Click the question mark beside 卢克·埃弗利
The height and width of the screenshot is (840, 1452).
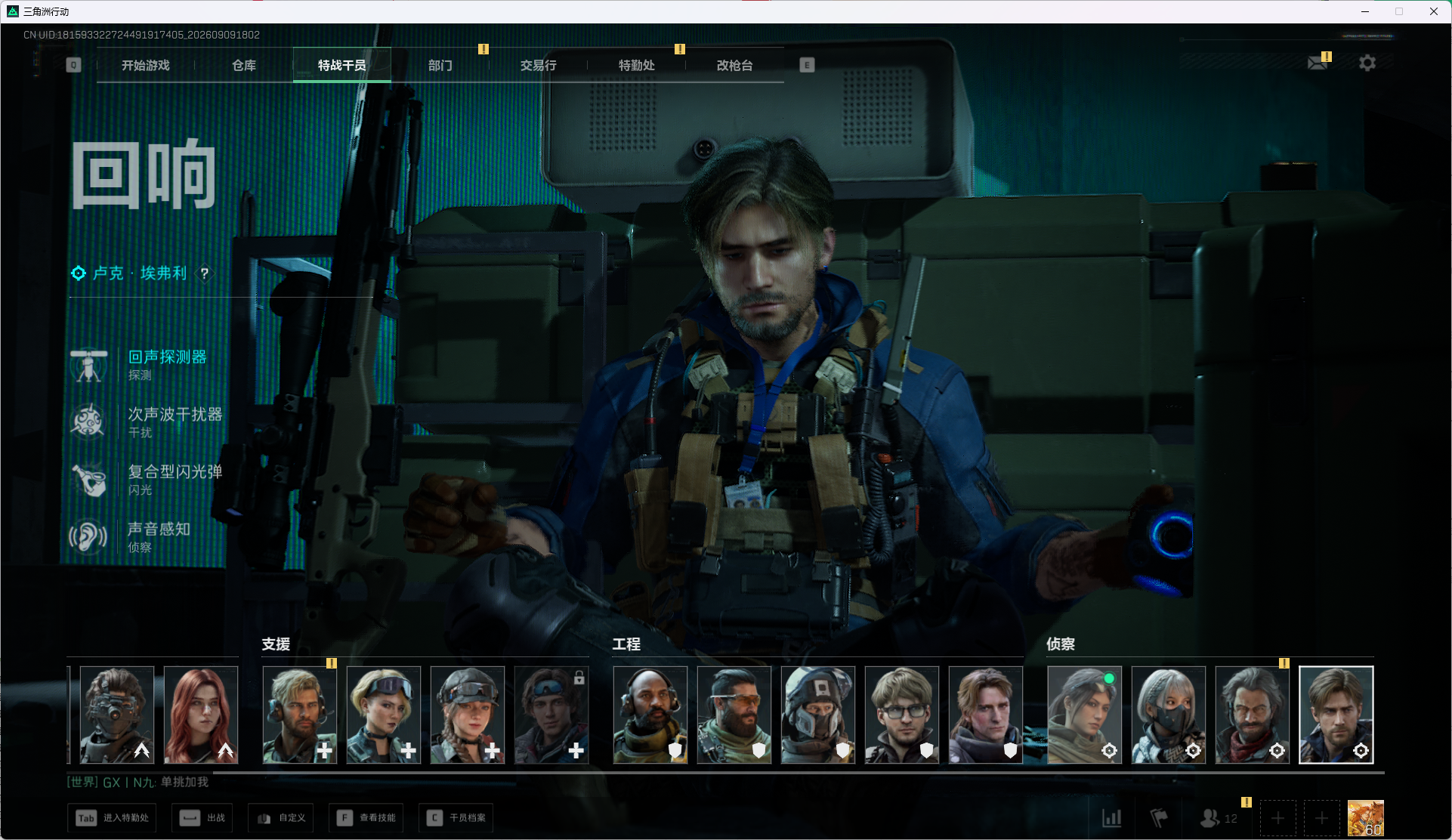click(x=204, y=273)
